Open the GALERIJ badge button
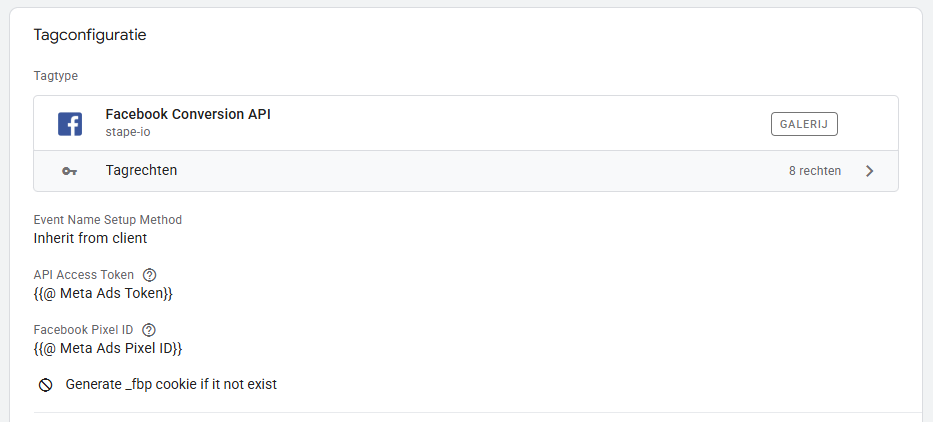 click(x=804, y=124)
